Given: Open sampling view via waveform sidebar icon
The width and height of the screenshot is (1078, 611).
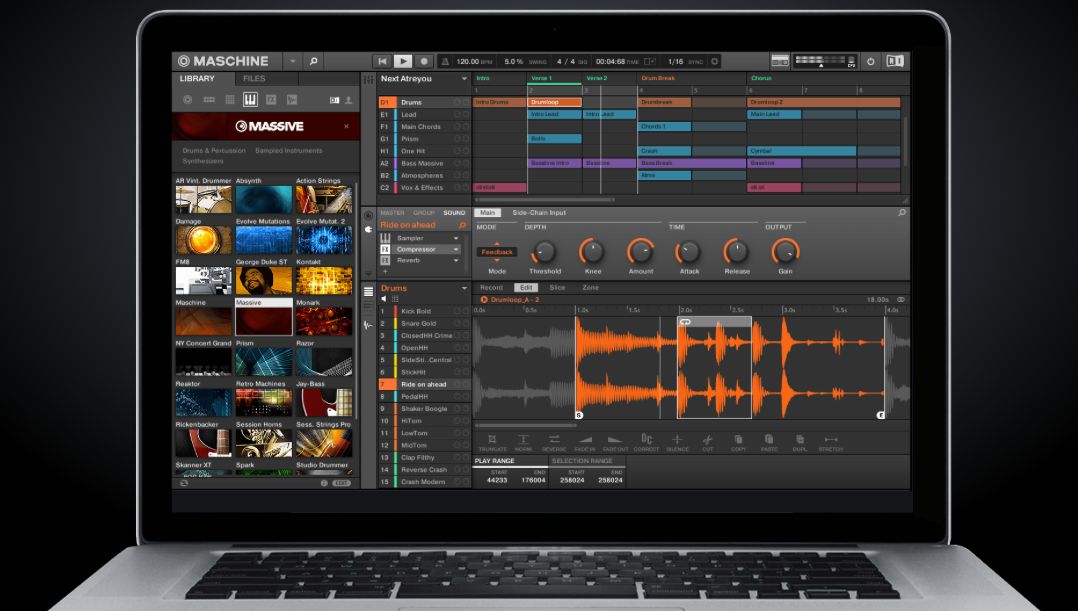Looking at the screenshot, I should point(368,325).
